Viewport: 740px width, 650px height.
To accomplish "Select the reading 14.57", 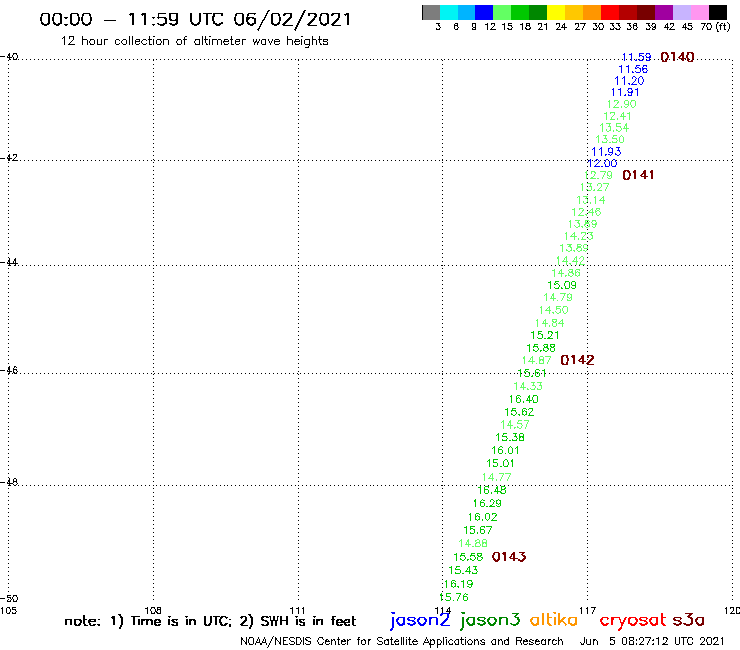I will click(x=514, y=424).
